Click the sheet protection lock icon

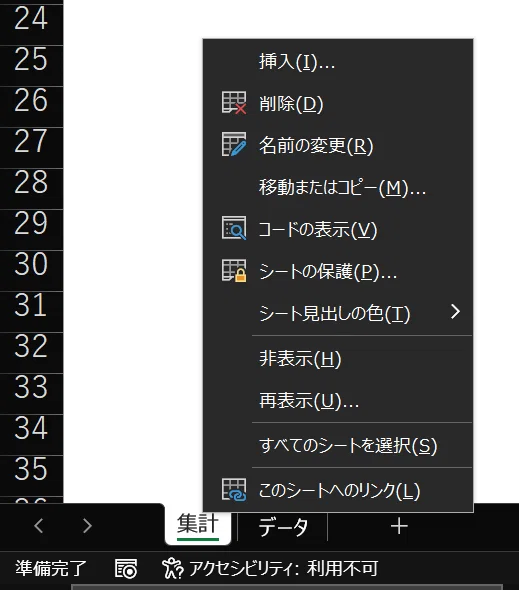[234, 270]
